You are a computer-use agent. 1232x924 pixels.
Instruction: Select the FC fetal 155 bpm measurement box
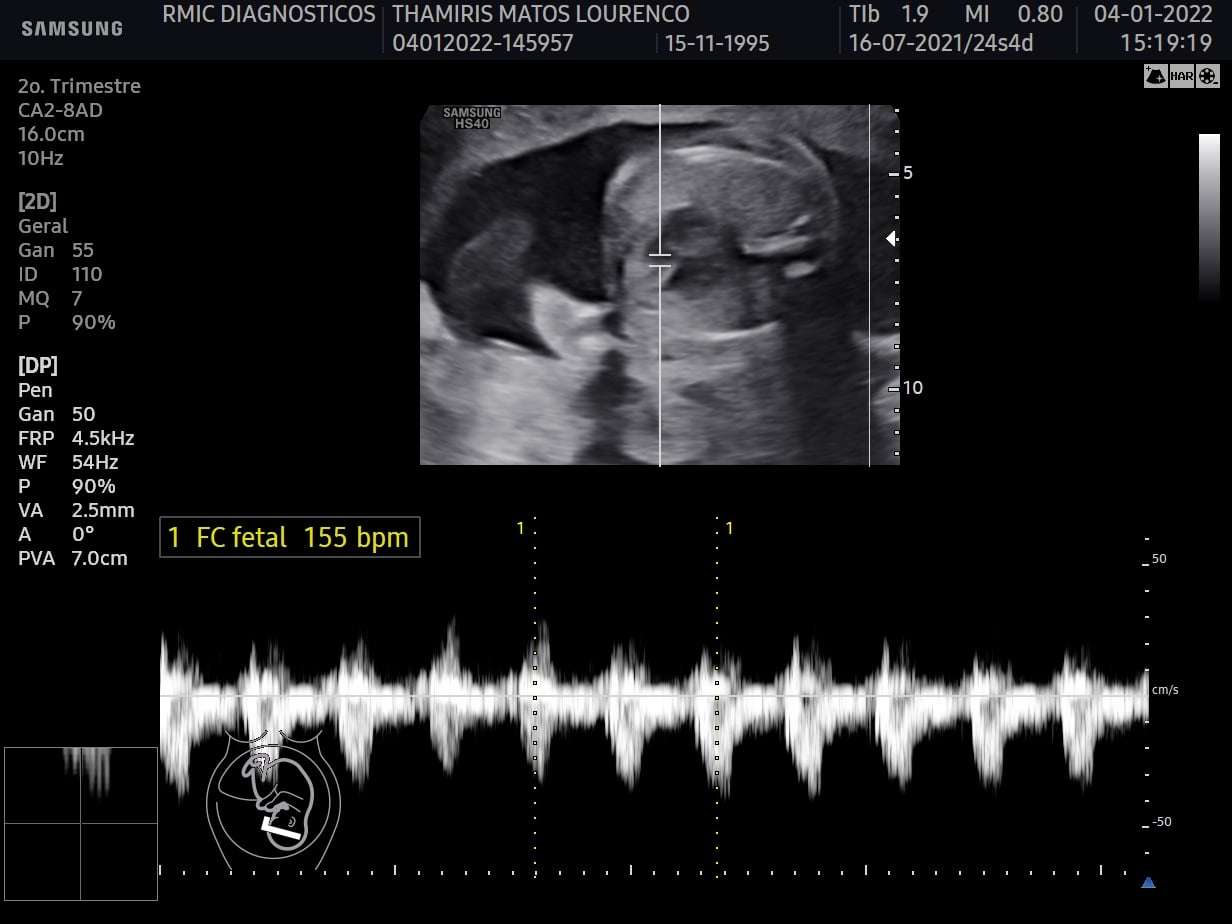click(290, 537)
